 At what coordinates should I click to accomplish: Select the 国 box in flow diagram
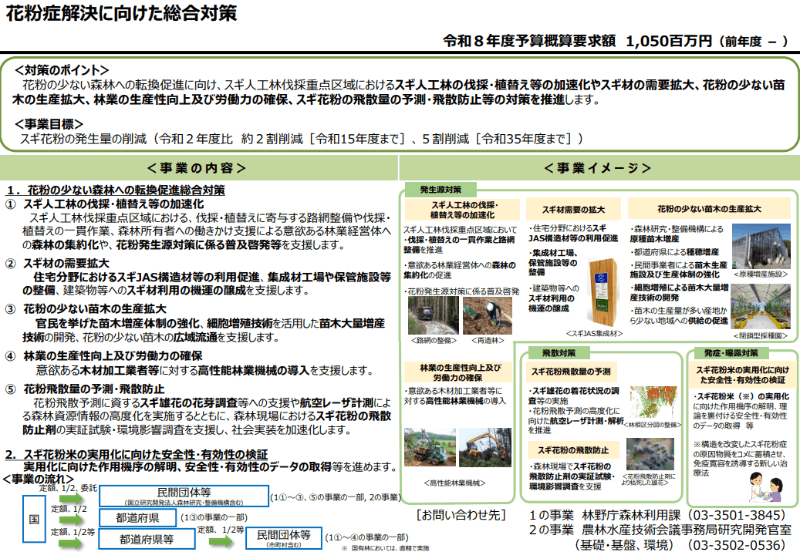point(33,519)
